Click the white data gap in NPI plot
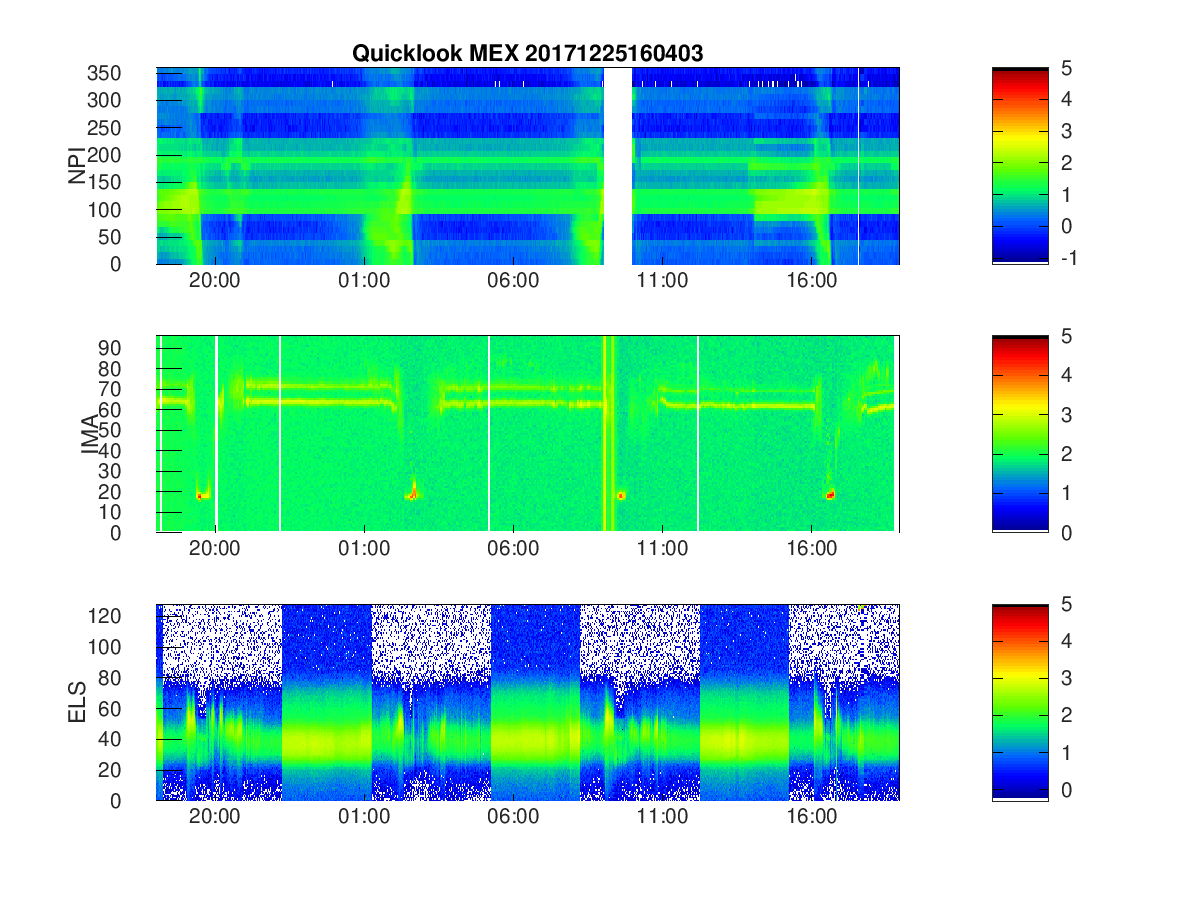Screen dimensions: 1200x900 [618, 165]
